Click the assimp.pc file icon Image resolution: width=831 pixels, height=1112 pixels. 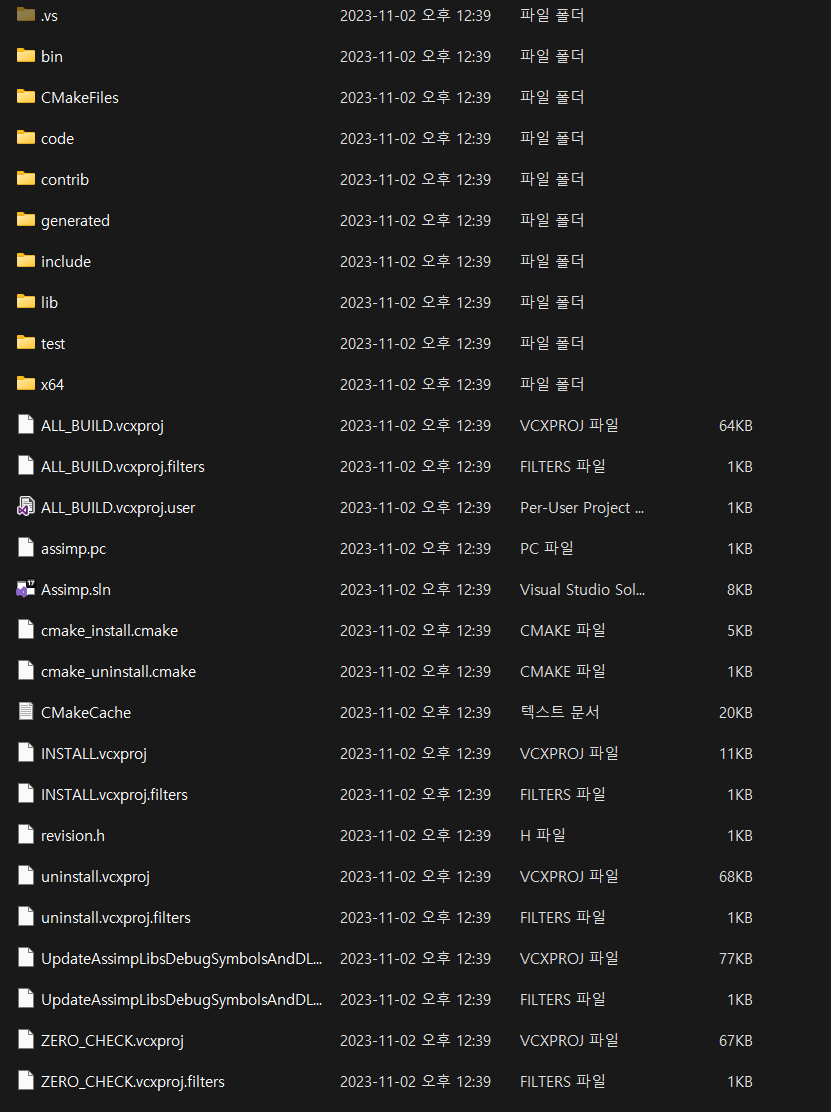click(26, 548)
